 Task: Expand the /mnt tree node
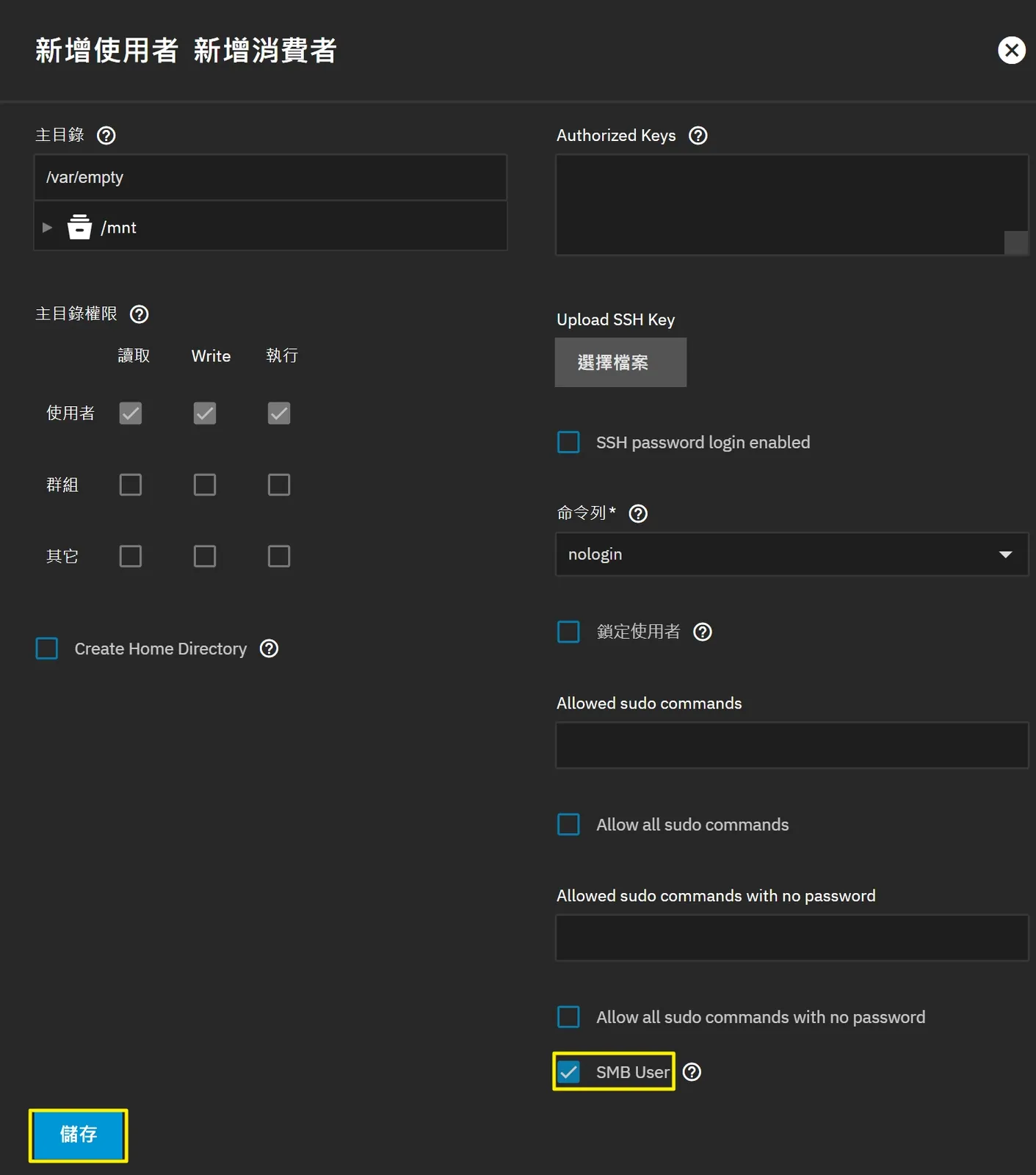click(47, 228)
